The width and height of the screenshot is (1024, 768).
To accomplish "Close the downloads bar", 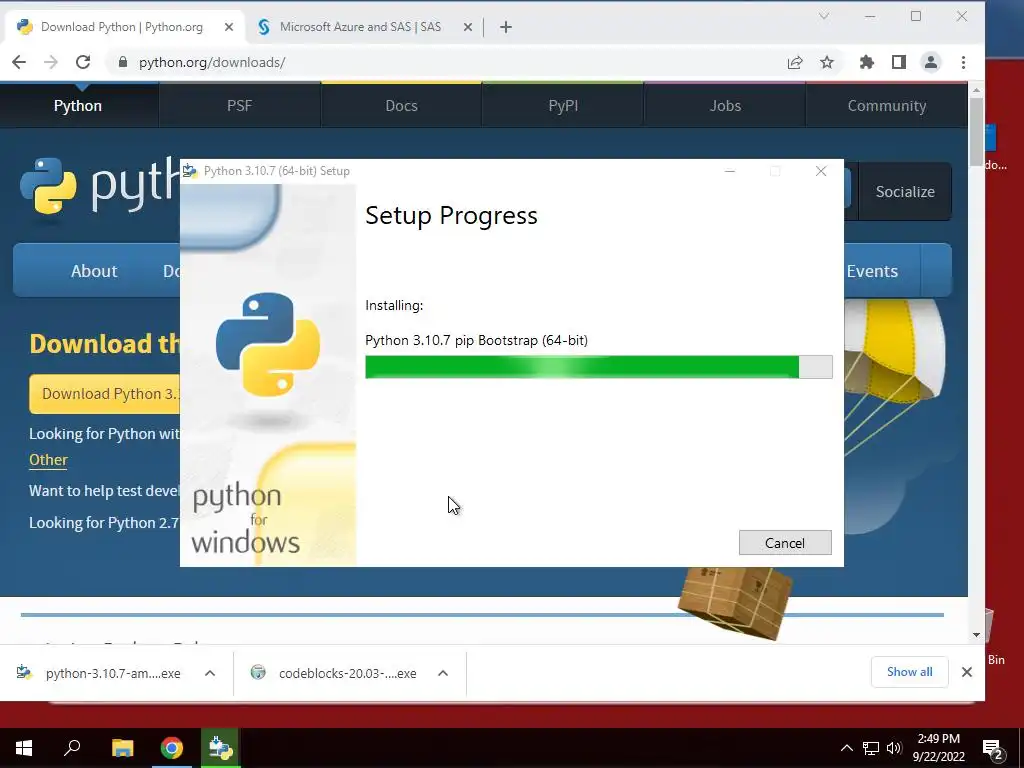I will tap(967, 672).
